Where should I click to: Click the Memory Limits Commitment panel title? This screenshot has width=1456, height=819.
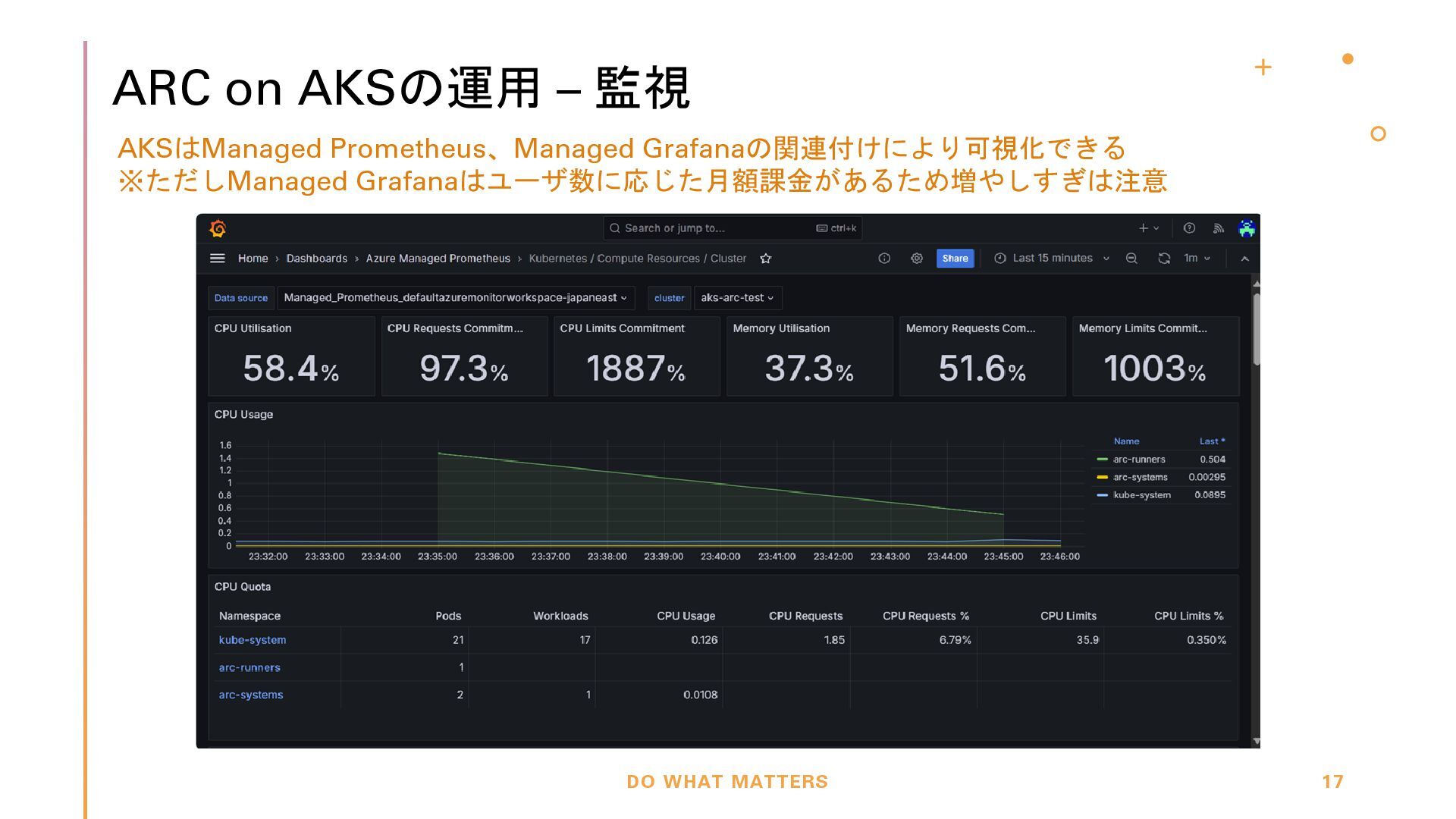pyautogui.click(x=1143, y=328)
